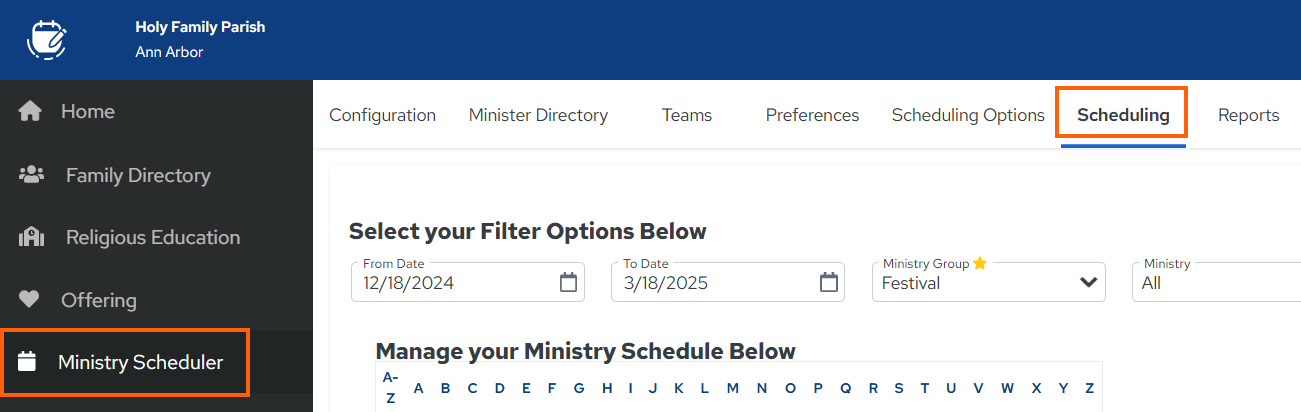Filter ministers by letter M
Viewport: 1301px width, 412px height.
(x=733, y=388)
